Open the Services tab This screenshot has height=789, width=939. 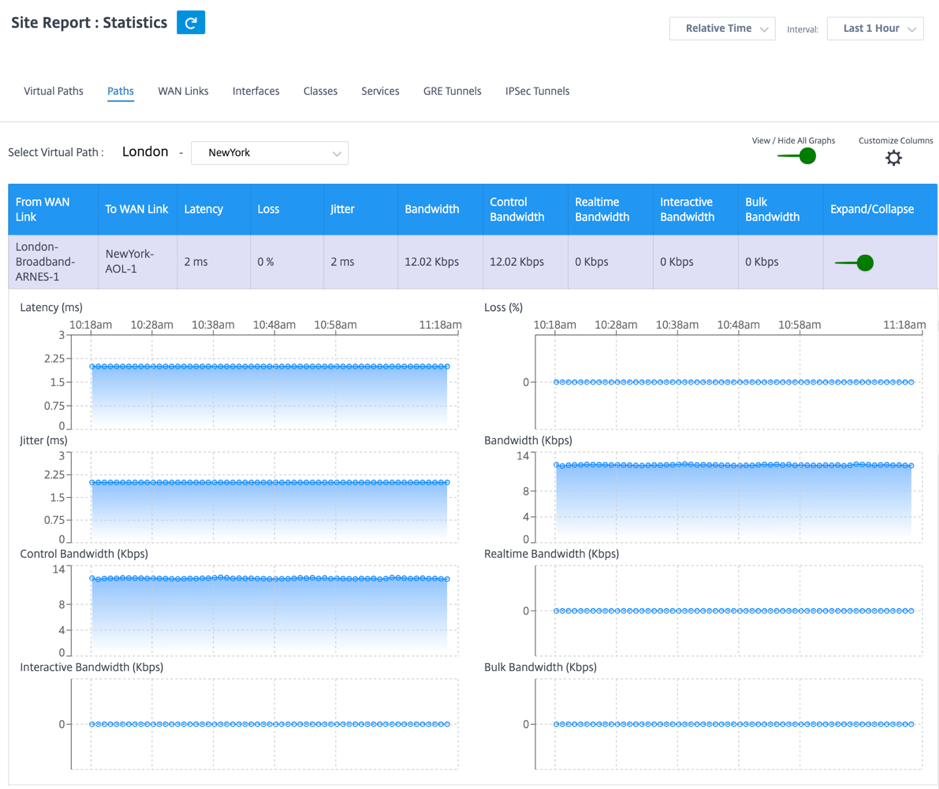click(380, 91)
